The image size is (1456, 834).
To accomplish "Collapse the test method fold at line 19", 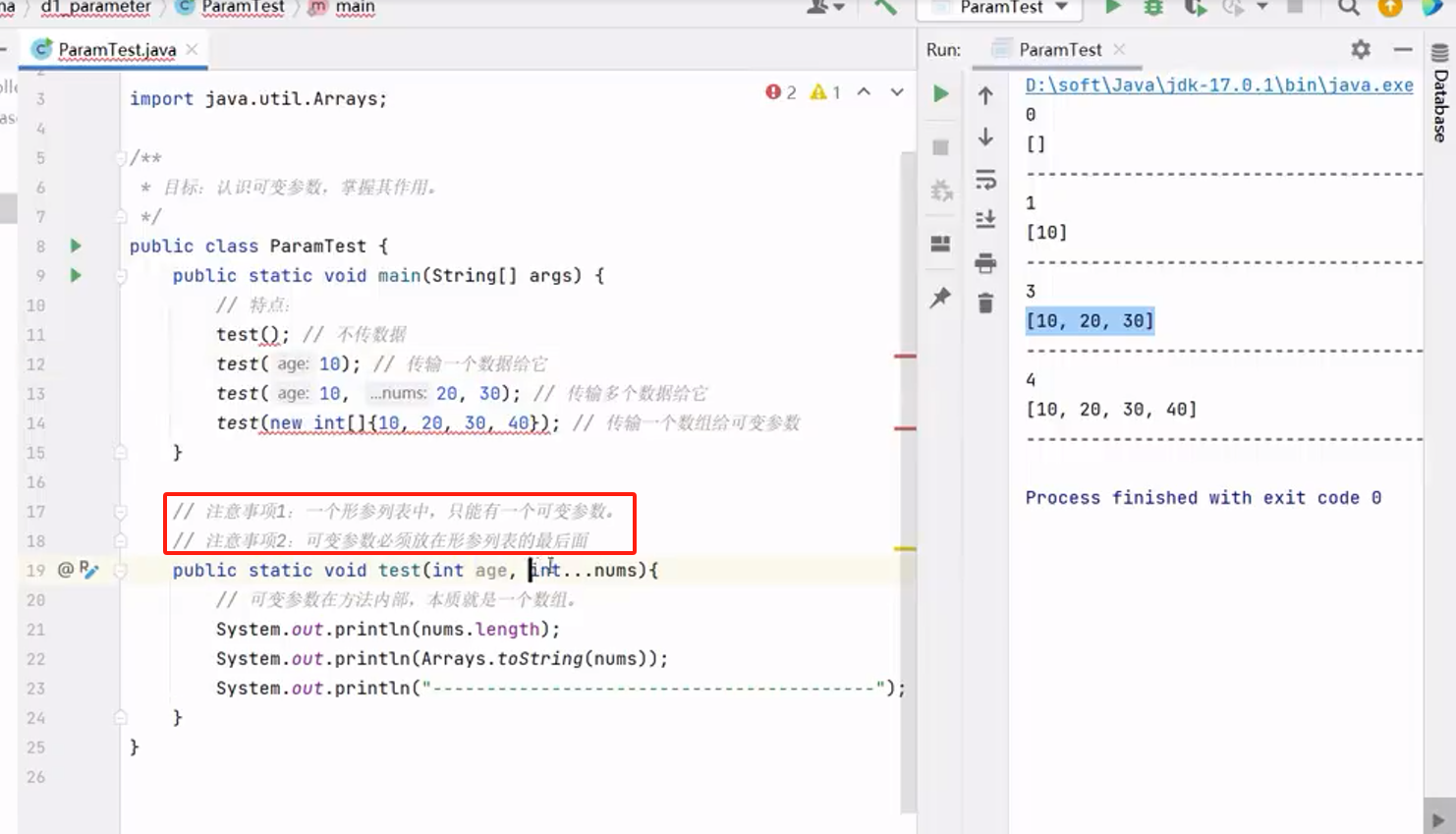I will coord(120,570).
